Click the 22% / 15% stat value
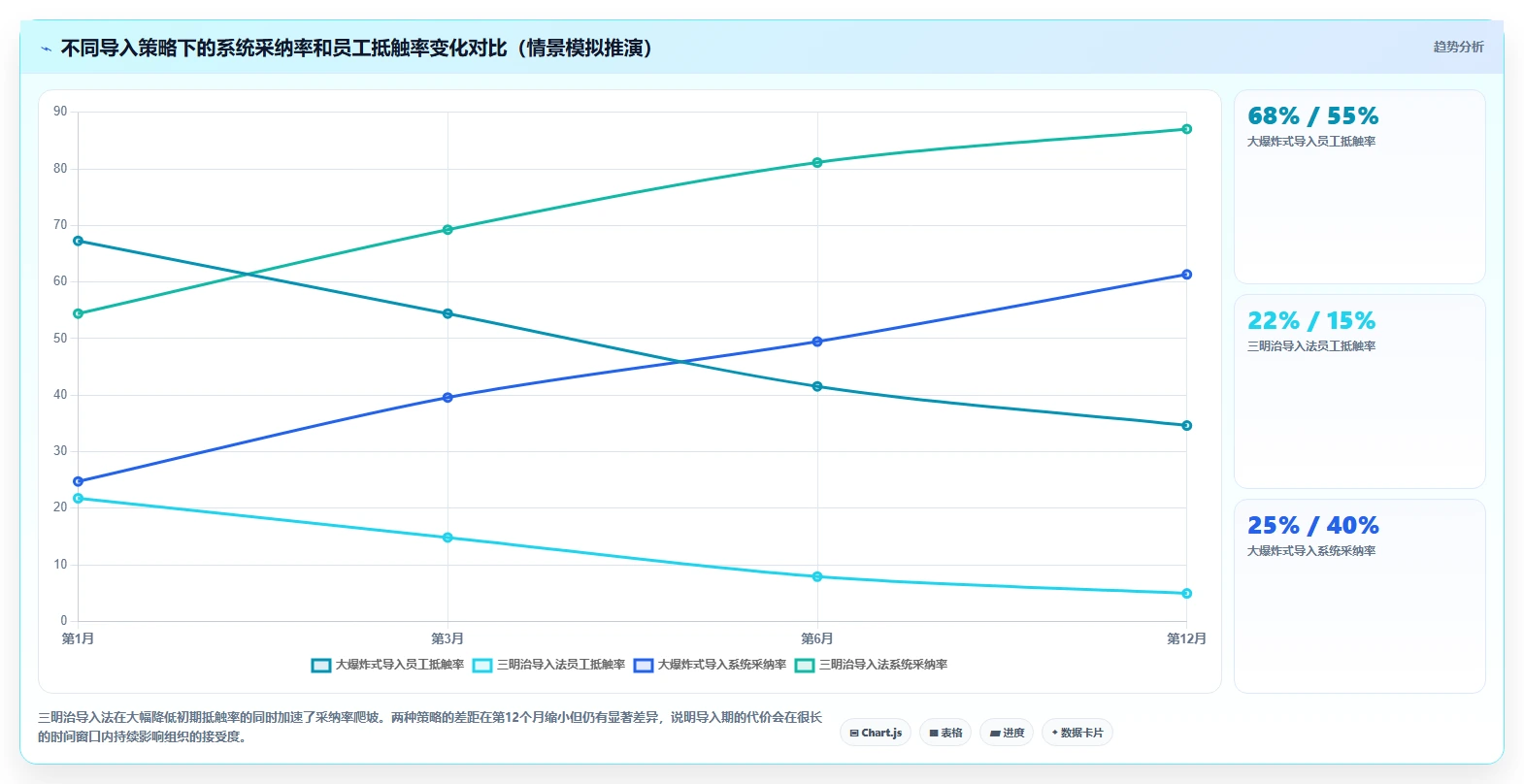Screen dimensions: 1524x784 tap(1311, 321)
